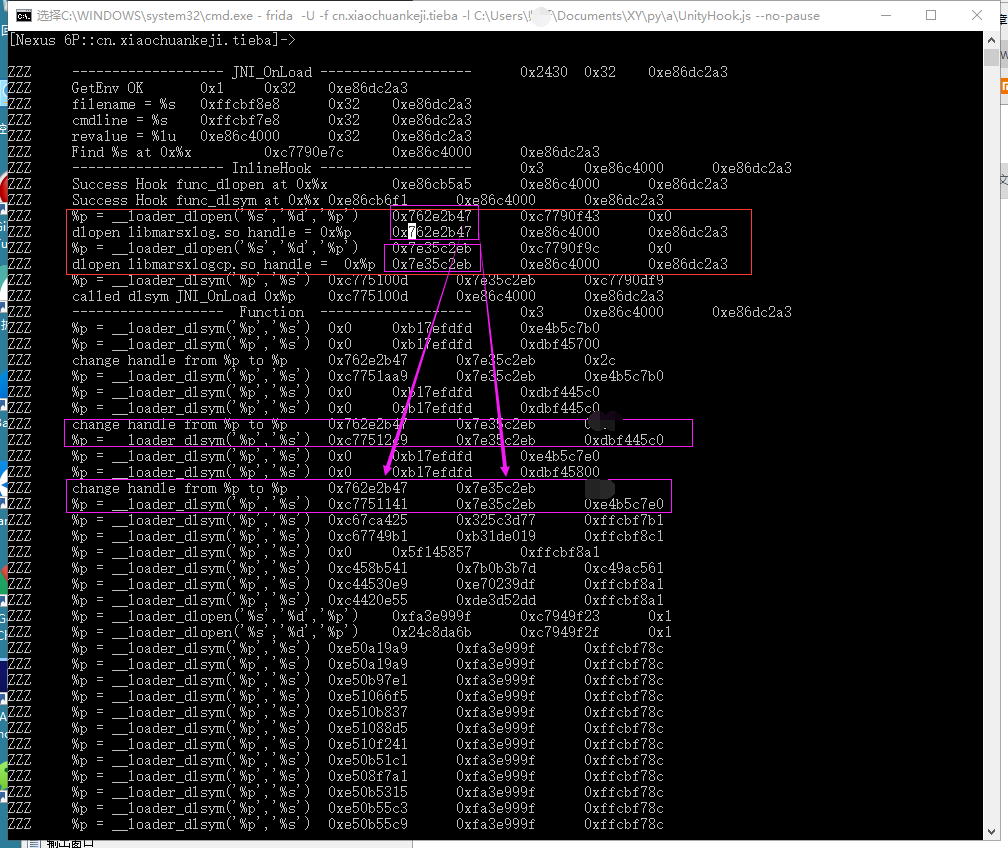Click 'Success Hook func_dlopen at 0x%x'
Image resolution: width=1008 pixels, height=848 pixels.
[x=199, y=185]
